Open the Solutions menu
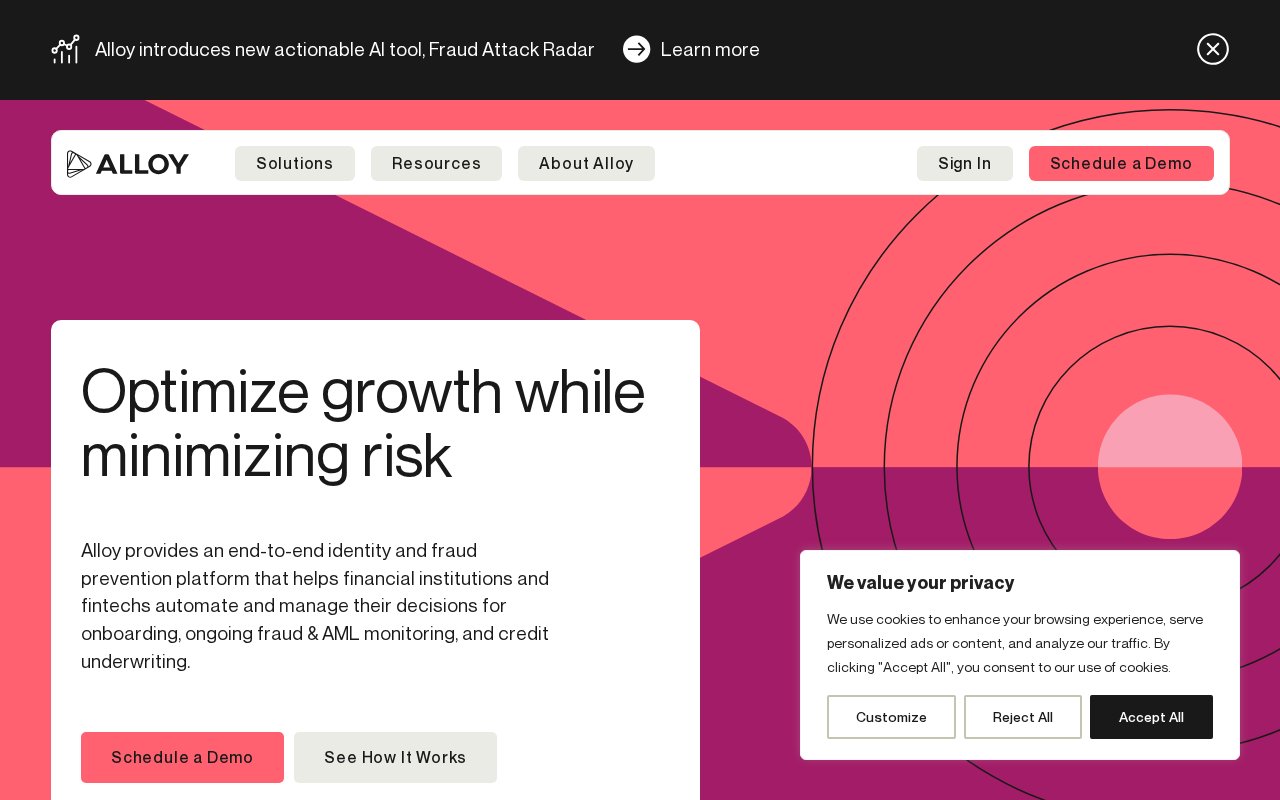This screenshot has width=1280, height=800. 295,163
